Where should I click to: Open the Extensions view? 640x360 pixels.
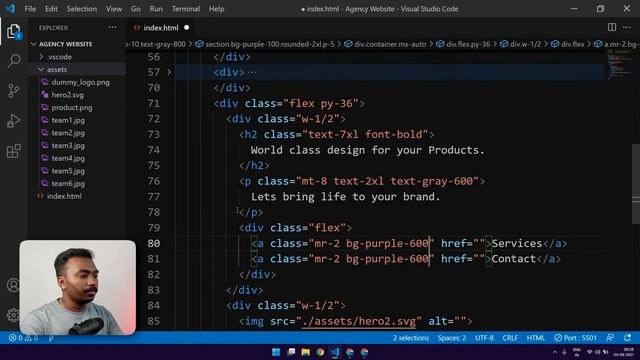point(13,151)
